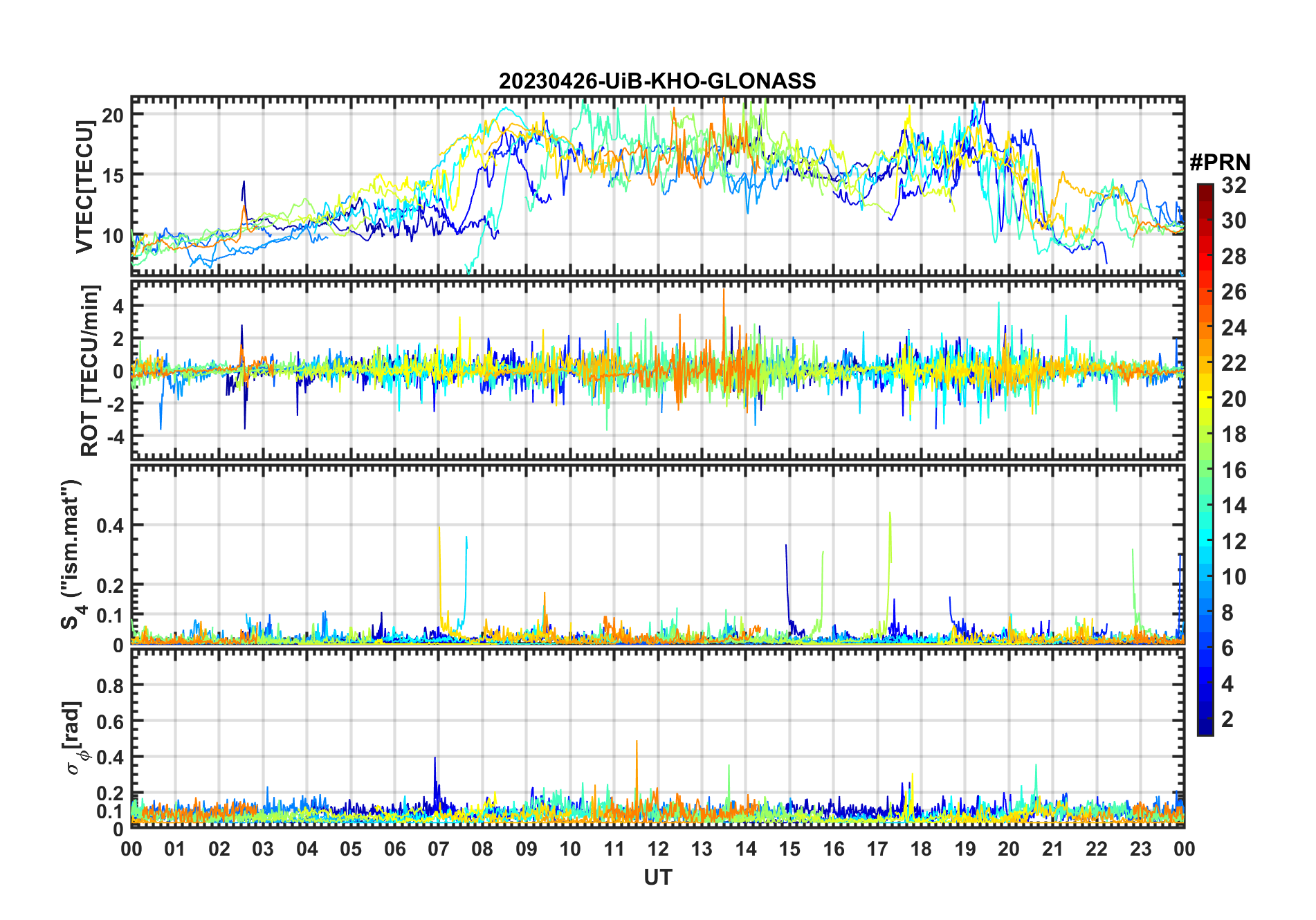1316x920 pixels.
Task: Pick the dark blue color at PRN 2
Action: coord(1205,719)
